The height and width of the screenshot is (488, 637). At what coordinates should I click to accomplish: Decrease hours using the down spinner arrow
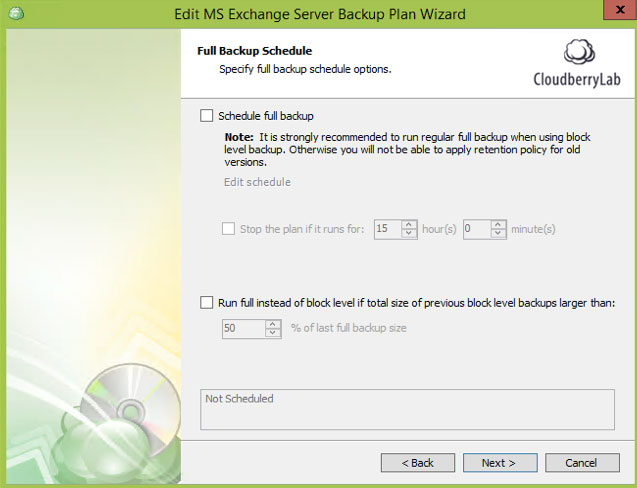point(409,234)
